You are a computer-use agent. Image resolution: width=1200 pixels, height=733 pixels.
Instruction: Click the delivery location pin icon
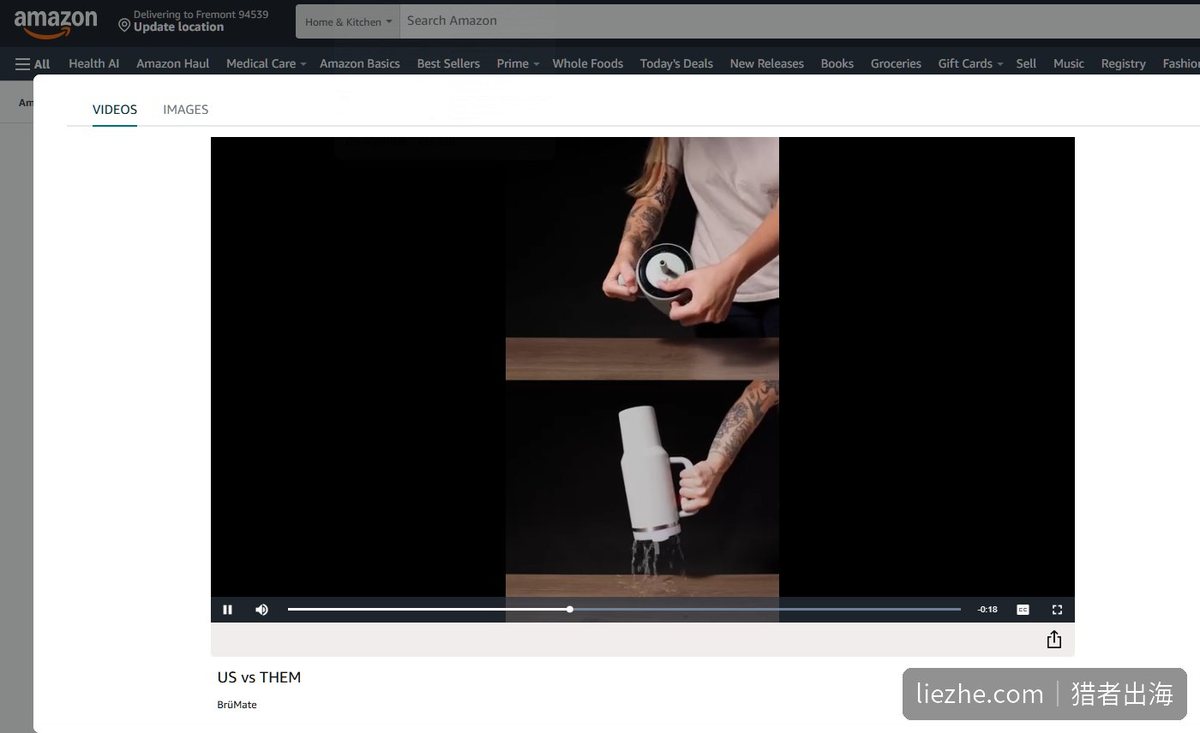coord(125,25)
